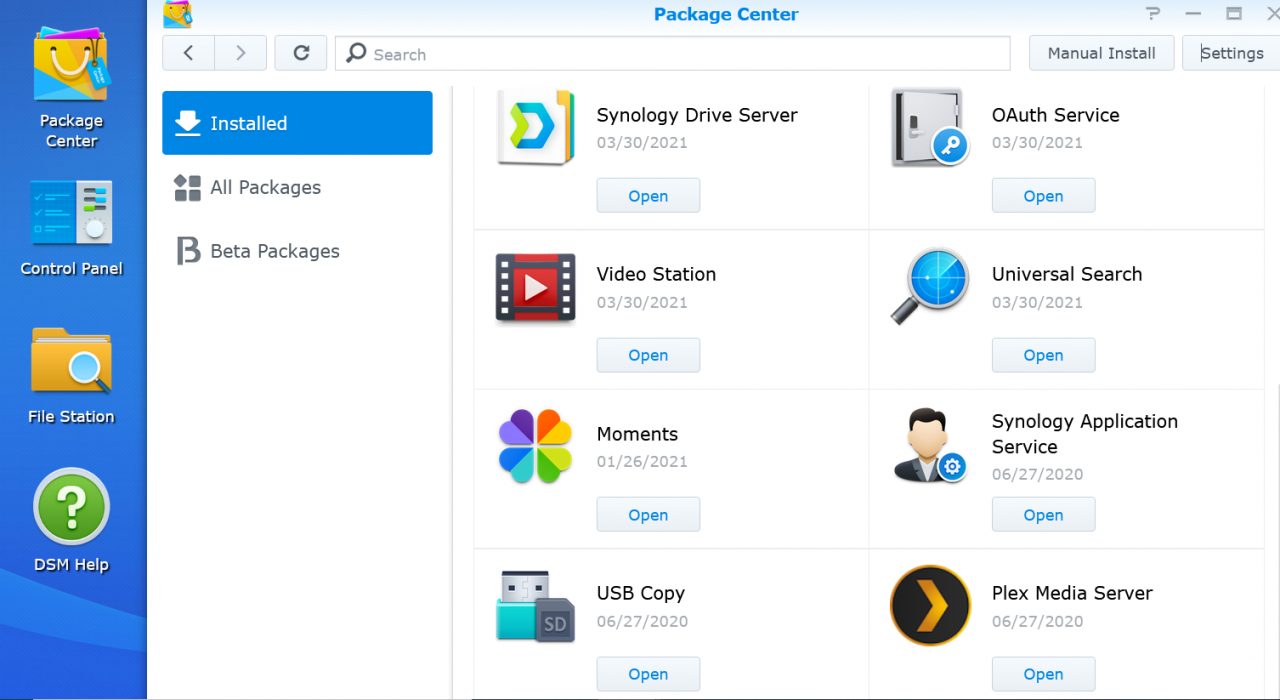
Task: Open USB Copy package
Action: click(x=648, y=674)
